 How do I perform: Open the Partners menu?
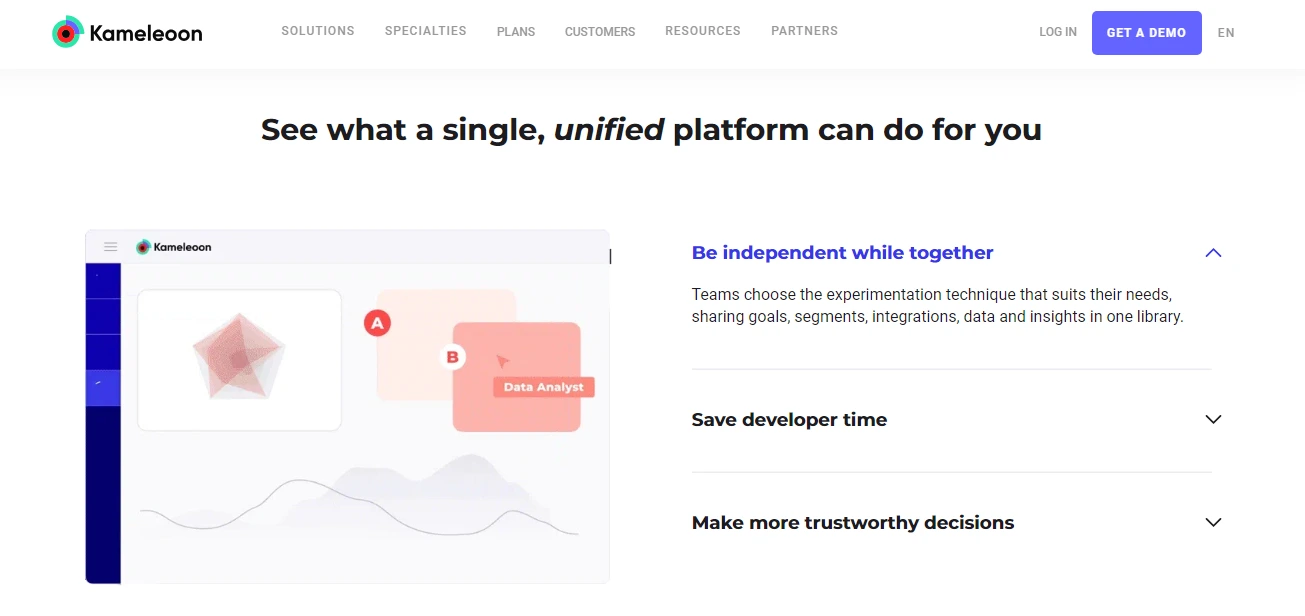point(805,31)
